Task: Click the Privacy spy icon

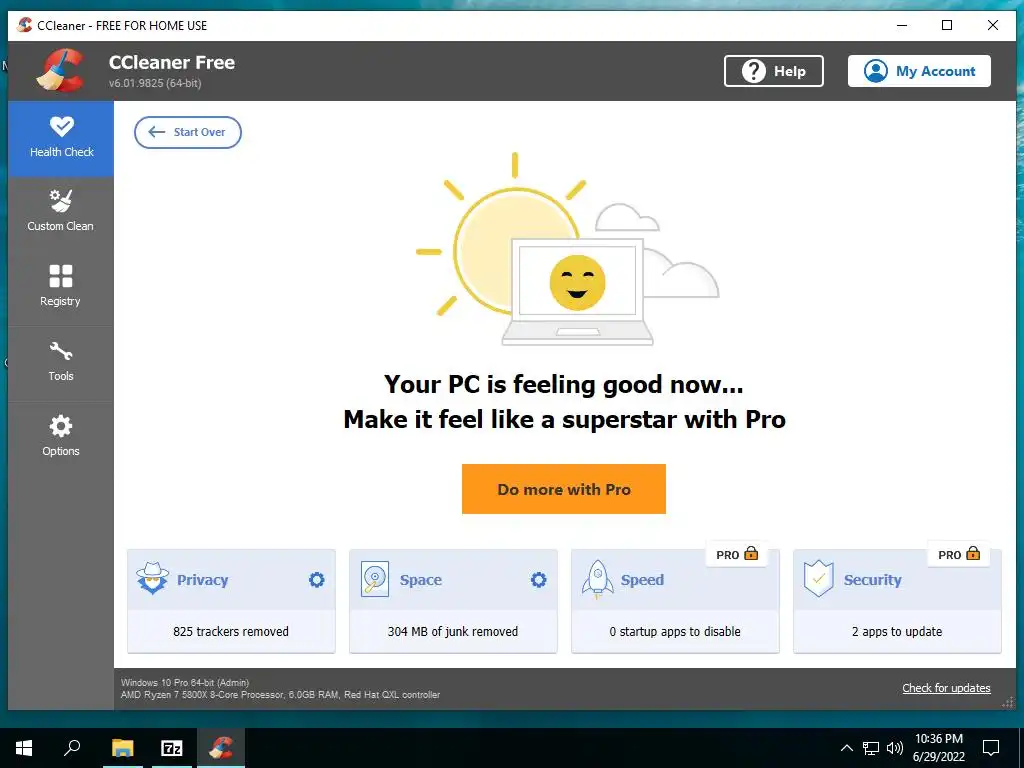Action: click(x=152, y=578)
